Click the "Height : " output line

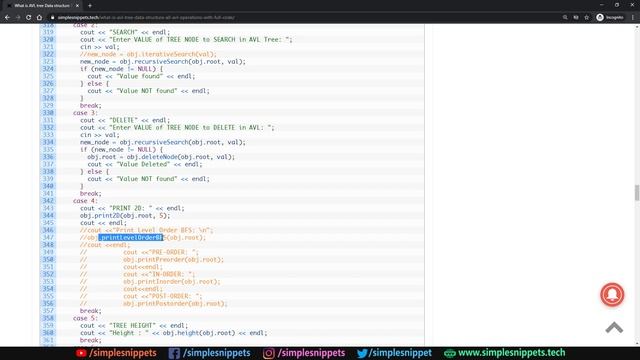click(x=173, y=333)
